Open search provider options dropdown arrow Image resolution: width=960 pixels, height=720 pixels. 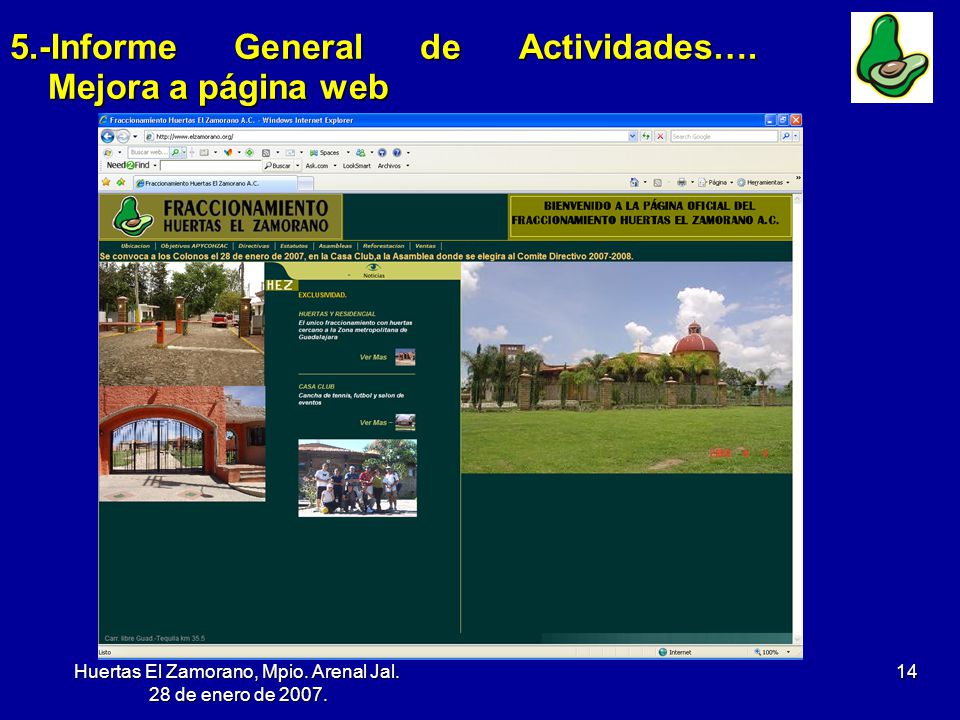795,137
